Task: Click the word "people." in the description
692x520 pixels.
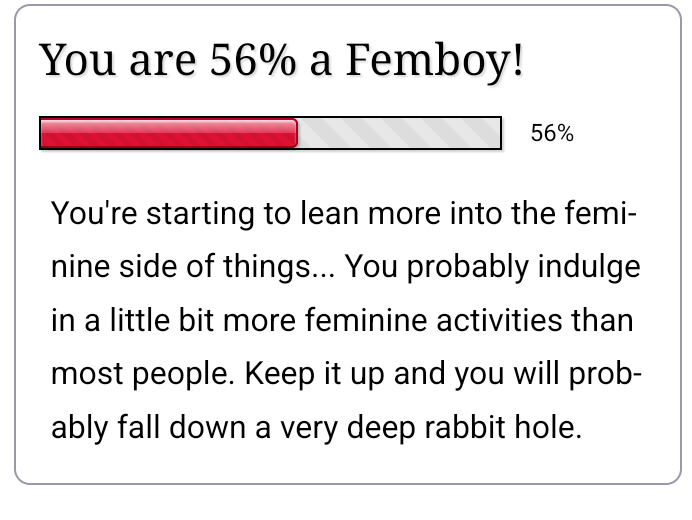Action: (184, 376)
